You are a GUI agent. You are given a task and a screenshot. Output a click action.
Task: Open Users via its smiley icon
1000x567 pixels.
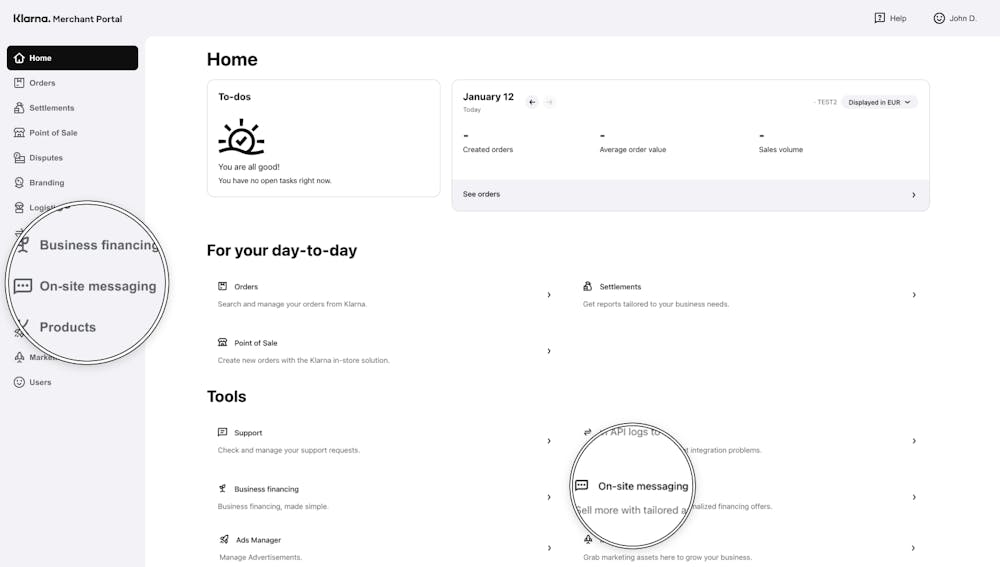tap(19, 382)
